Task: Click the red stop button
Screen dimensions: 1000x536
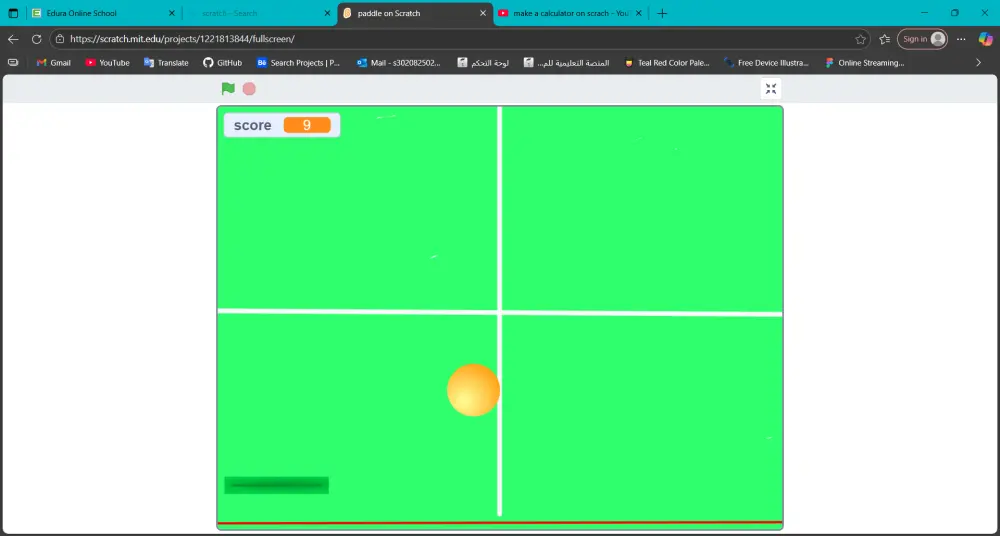Action: tap(249, 89)
